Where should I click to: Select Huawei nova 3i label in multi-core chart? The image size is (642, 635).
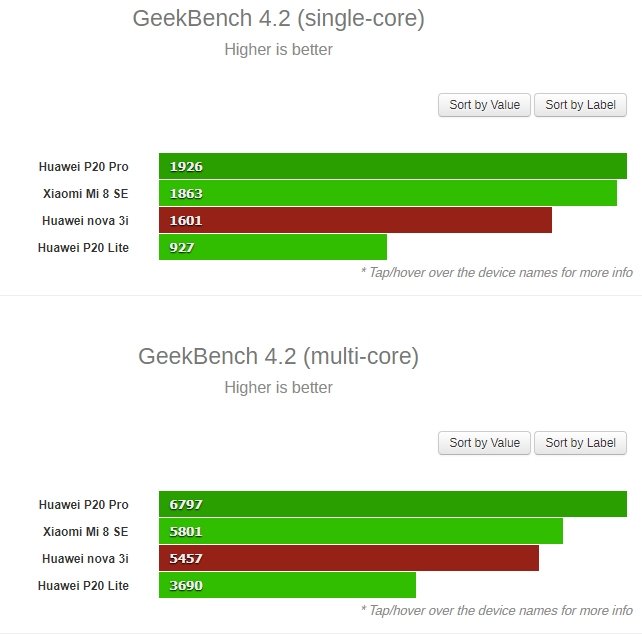85,558
